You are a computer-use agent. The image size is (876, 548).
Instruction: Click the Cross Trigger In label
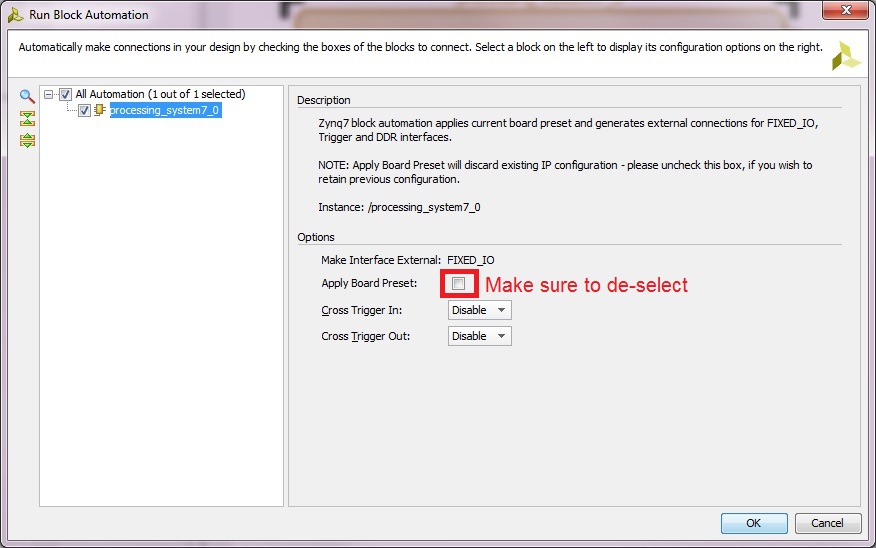361,310
